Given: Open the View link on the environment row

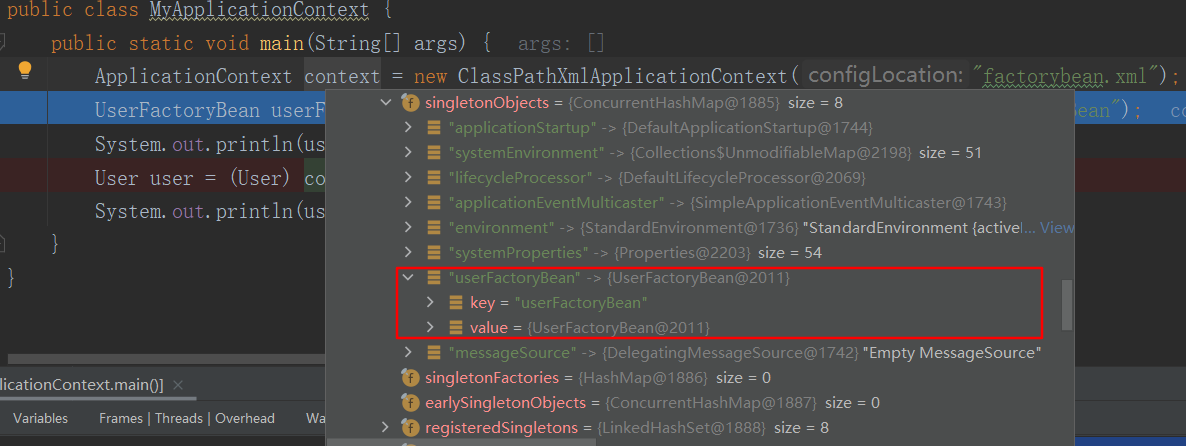Looking at the screenshot, I should 1057,228.
